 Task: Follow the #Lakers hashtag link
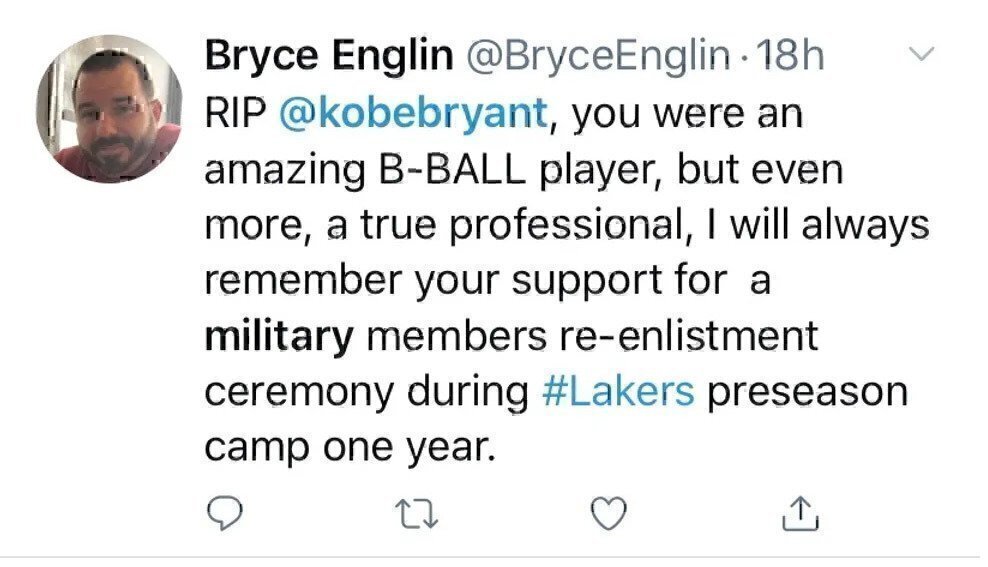click(x=616, y=390)
